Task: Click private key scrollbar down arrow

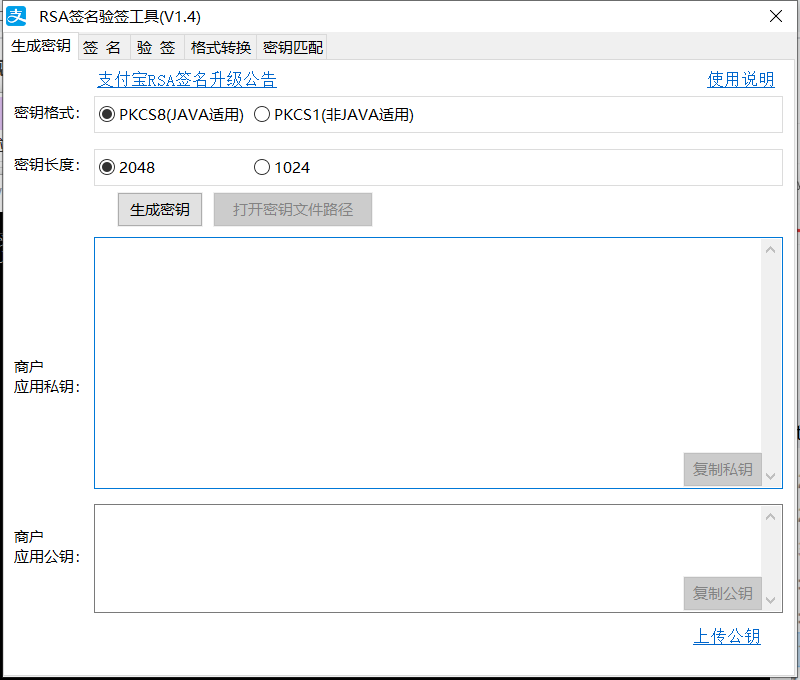Action: point(771,476)
